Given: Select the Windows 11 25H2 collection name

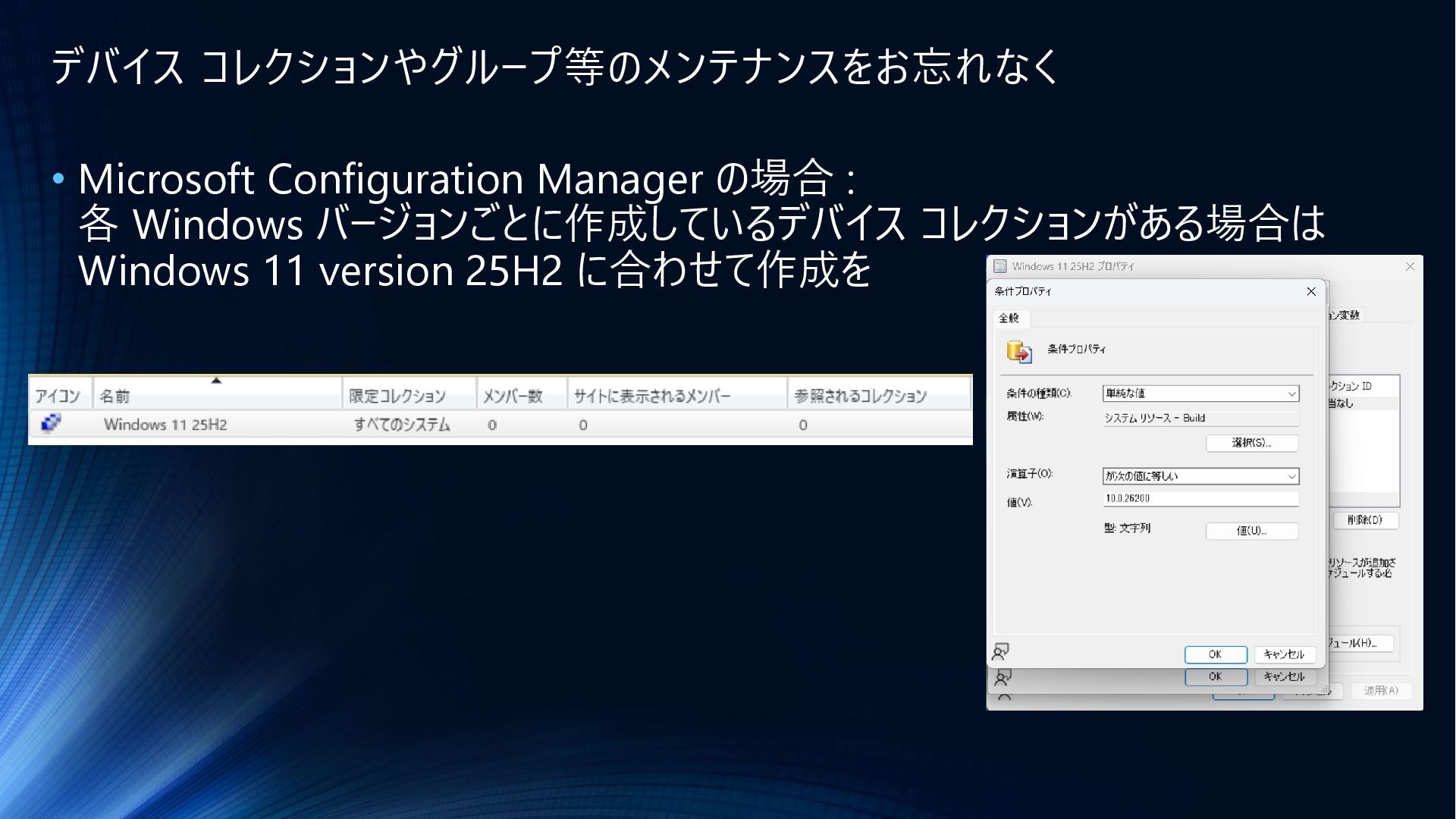Looking at the screenshot, I should [x=165, y=425].
